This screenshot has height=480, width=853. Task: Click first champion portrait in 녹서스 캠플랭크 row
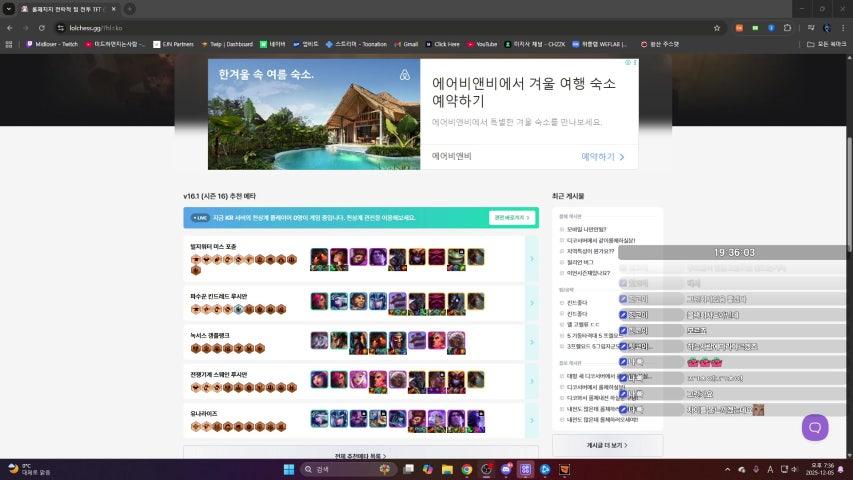[319, 341]
